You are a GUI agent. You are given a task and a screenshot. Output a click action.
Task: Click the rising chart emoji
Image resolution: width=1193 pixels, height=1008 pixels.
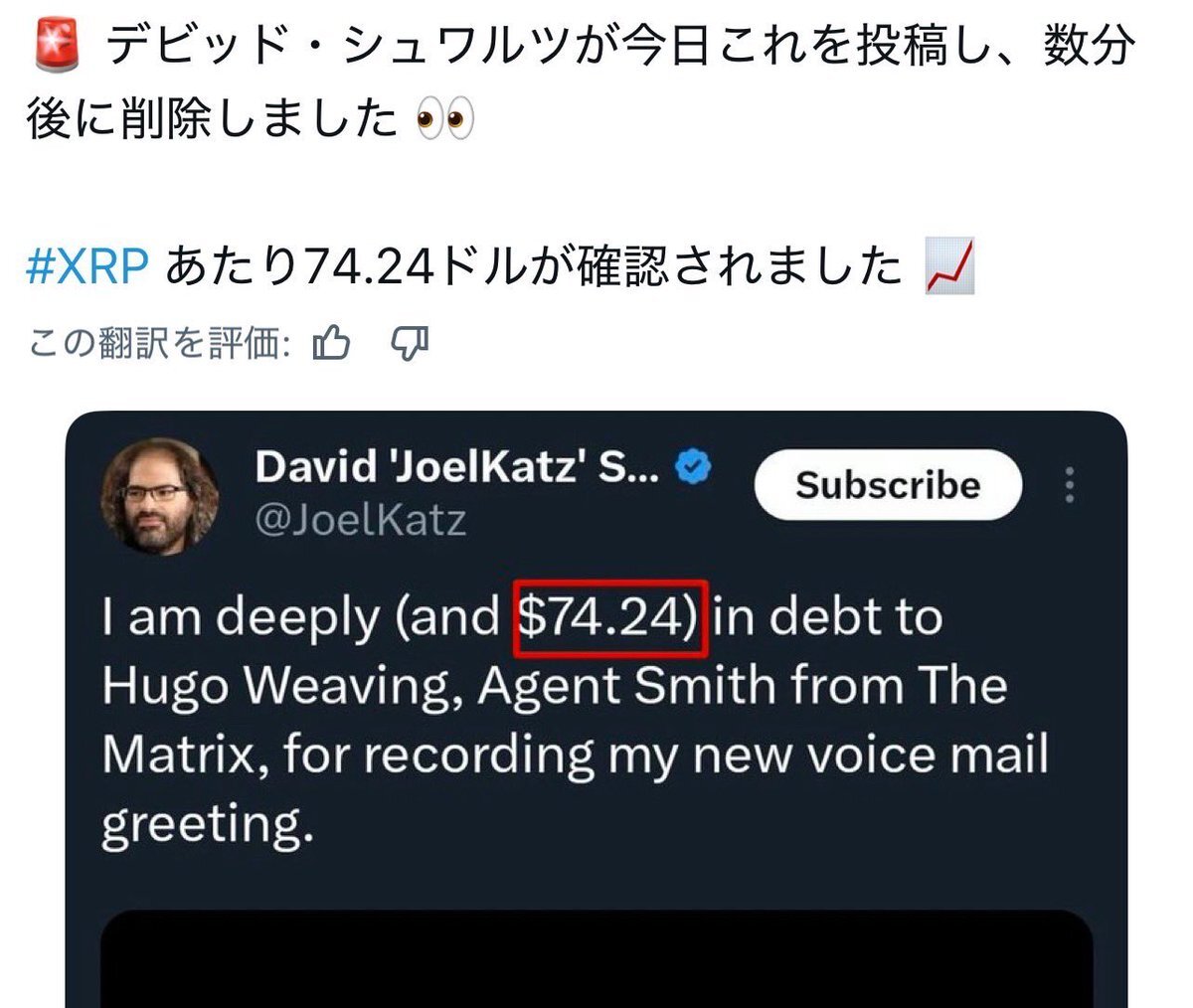[x=949, y=266]
